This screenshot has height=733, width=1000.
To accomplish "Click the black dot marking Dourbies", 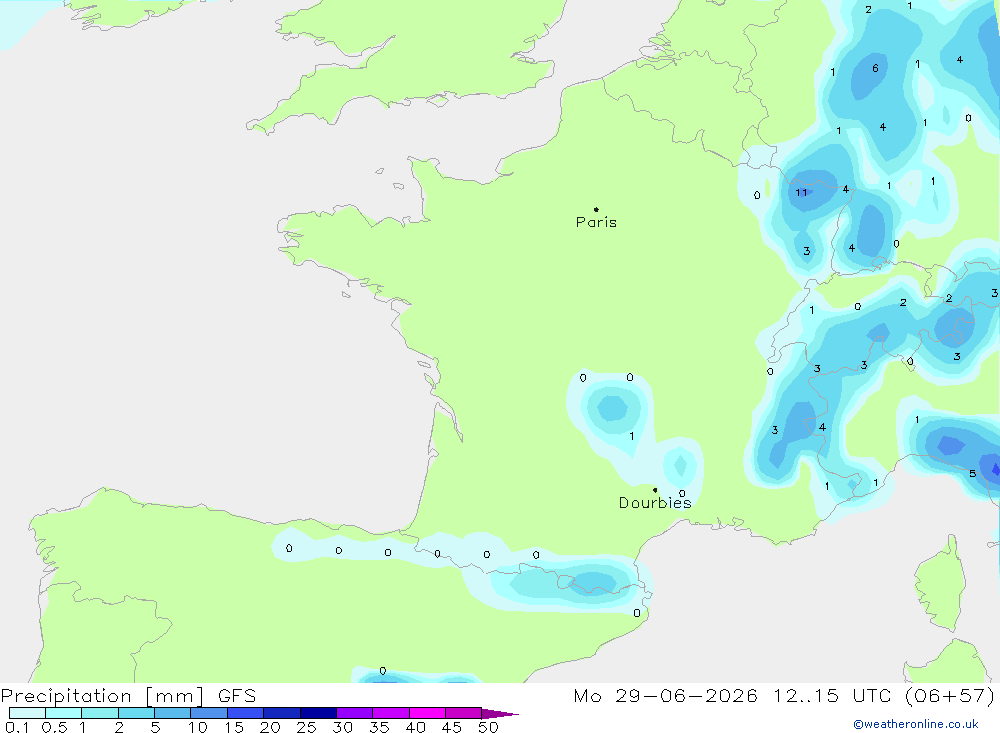I will 655,490.
